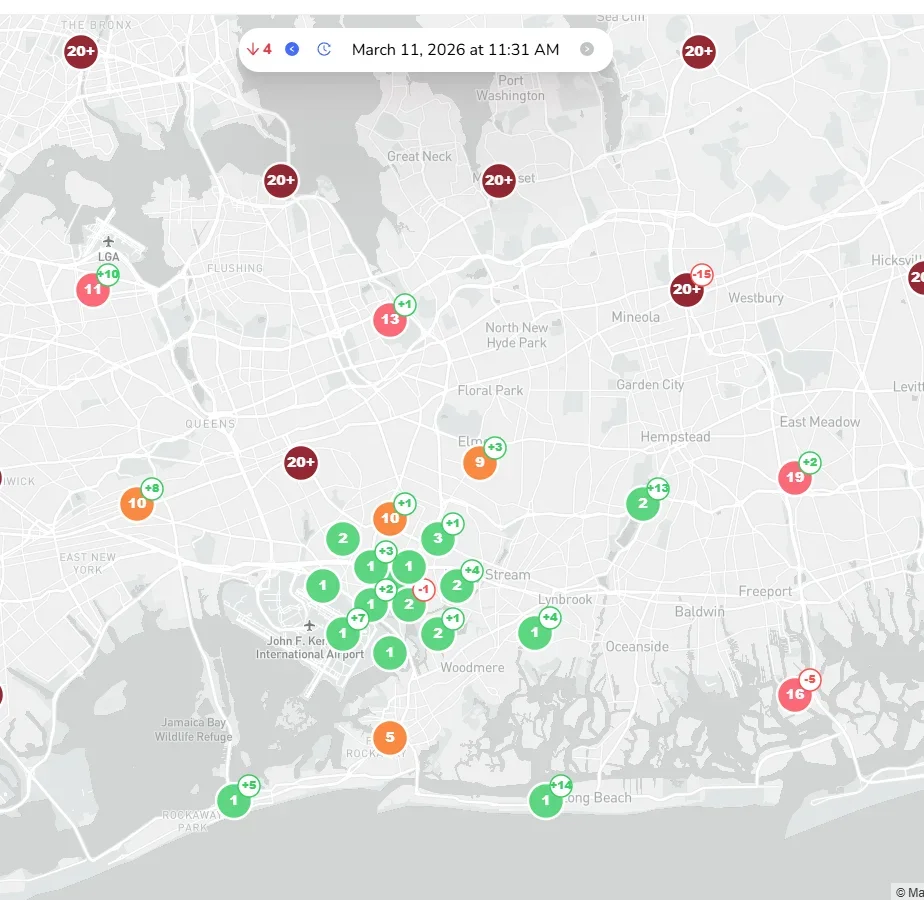Select the 11 marker near LGA airport
Screen dimensions: 924x900
click(x=93, y=290)
